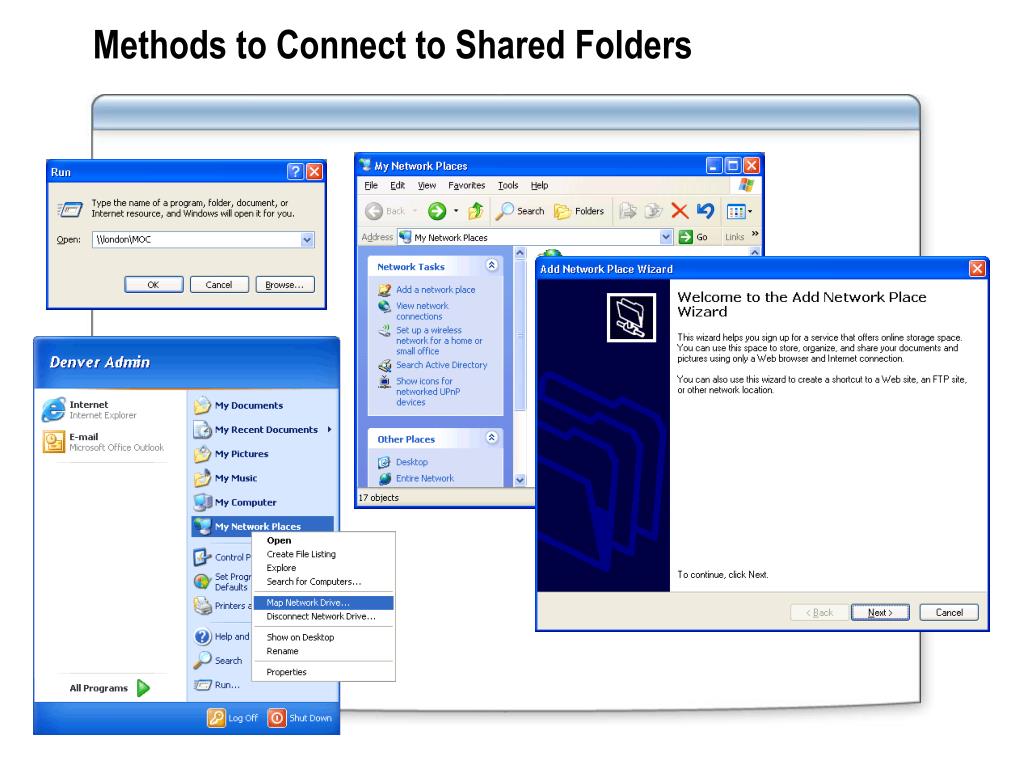Click Cancel in Add Network Place Wizard
This screenshot has width=1024, height=768.
949,612
